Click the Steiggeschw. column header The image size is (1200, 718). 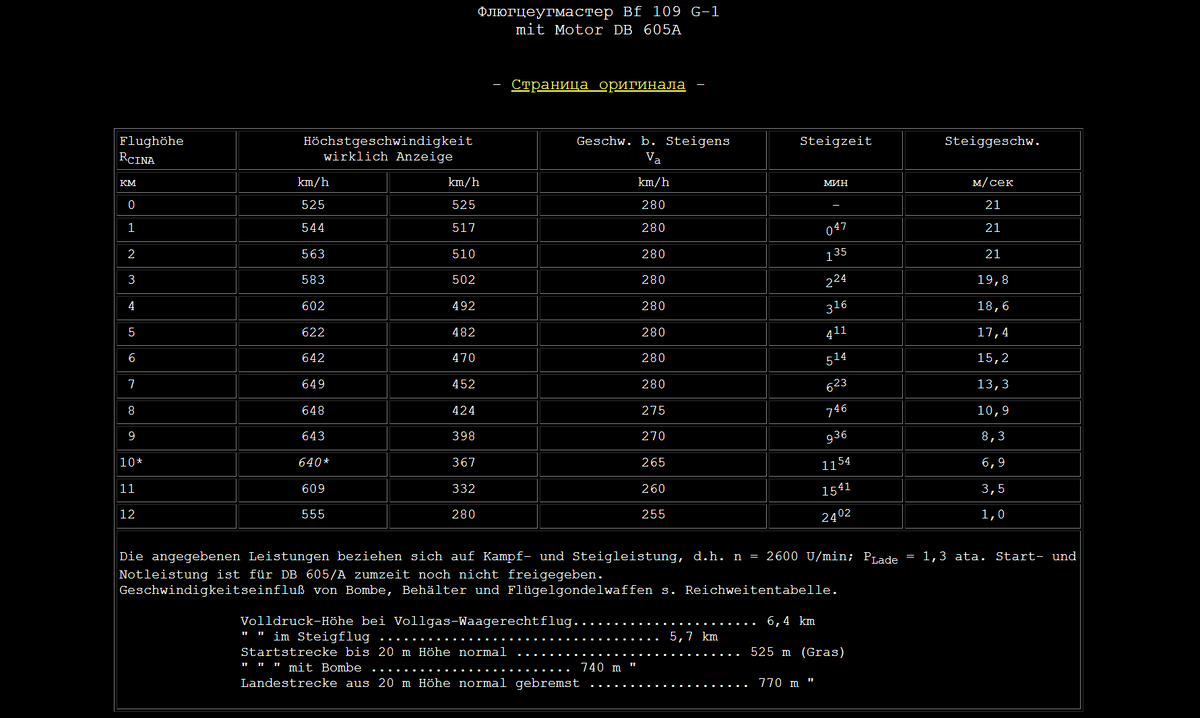click(x=992, y=150)
